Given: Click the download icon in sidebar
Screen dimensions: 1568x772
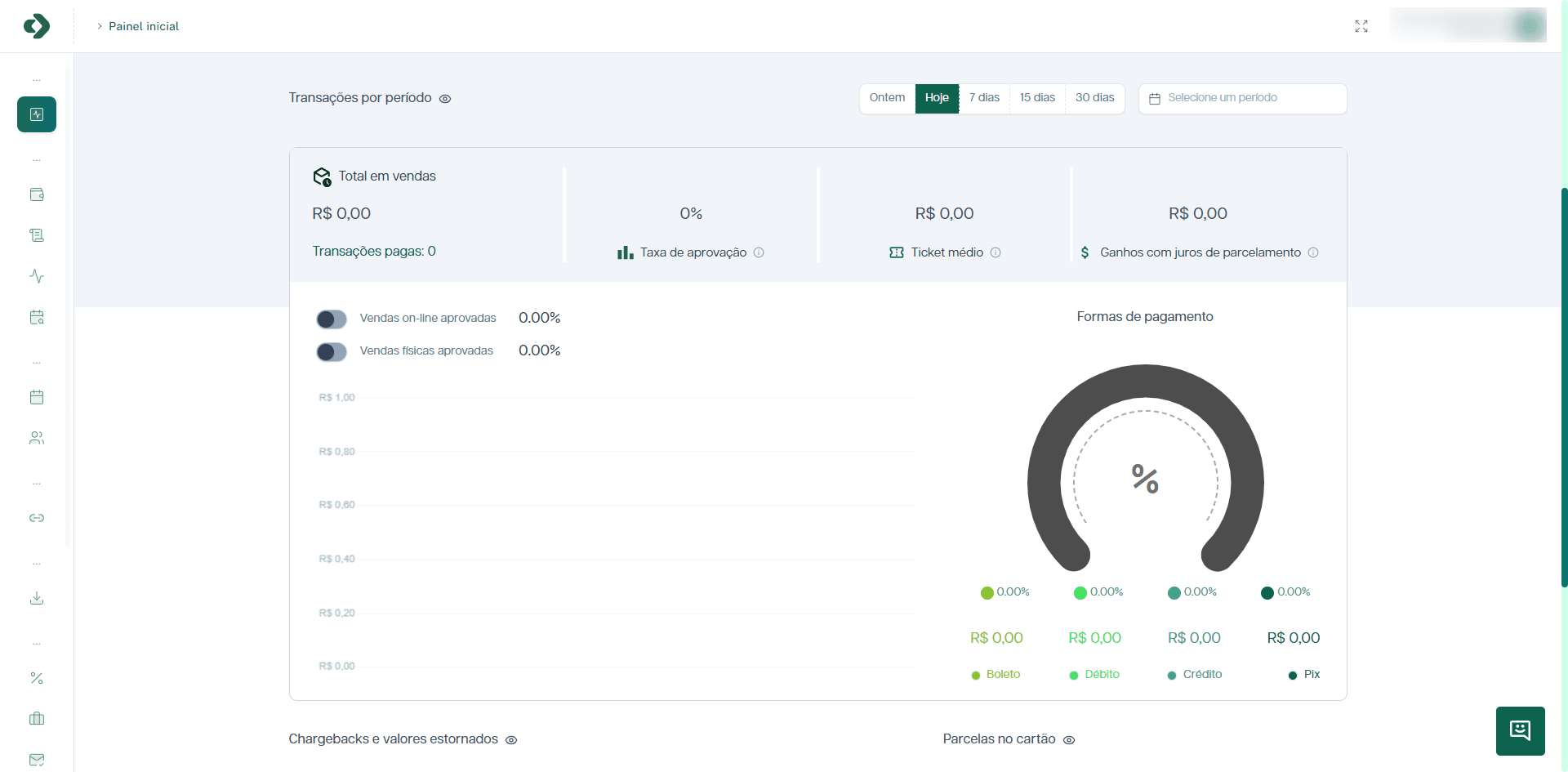Looking at the screenshot, I should (37, 598).
